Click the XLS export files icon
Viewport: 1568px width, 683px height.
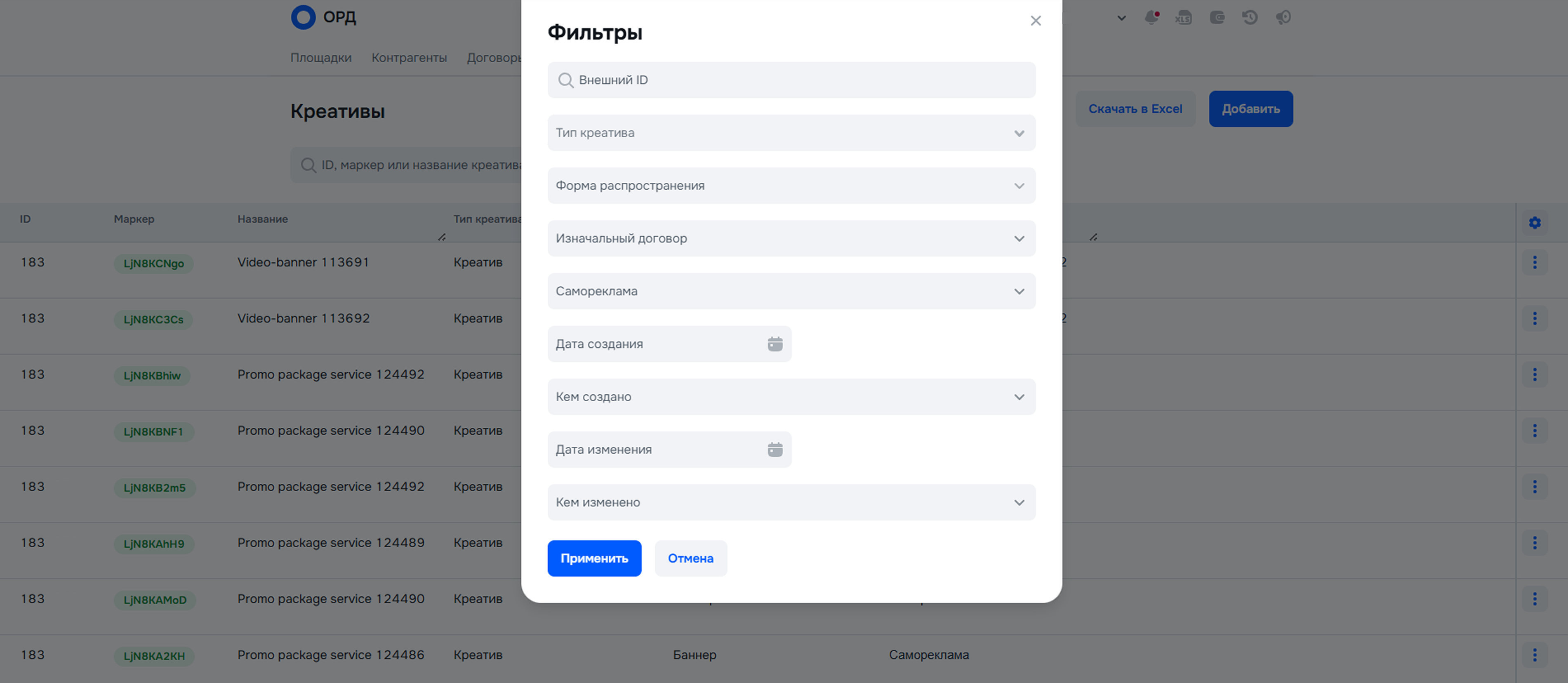(x=1183, y=18)
